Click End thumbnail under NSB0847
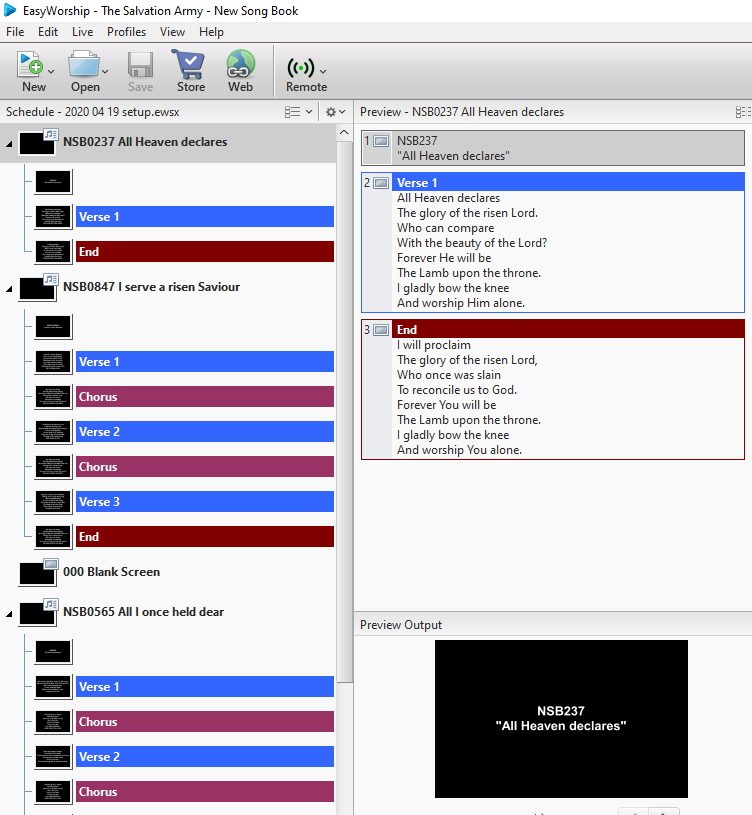Image resolution: width=752 pixels, height=815 pixels. tap(53, 537)
